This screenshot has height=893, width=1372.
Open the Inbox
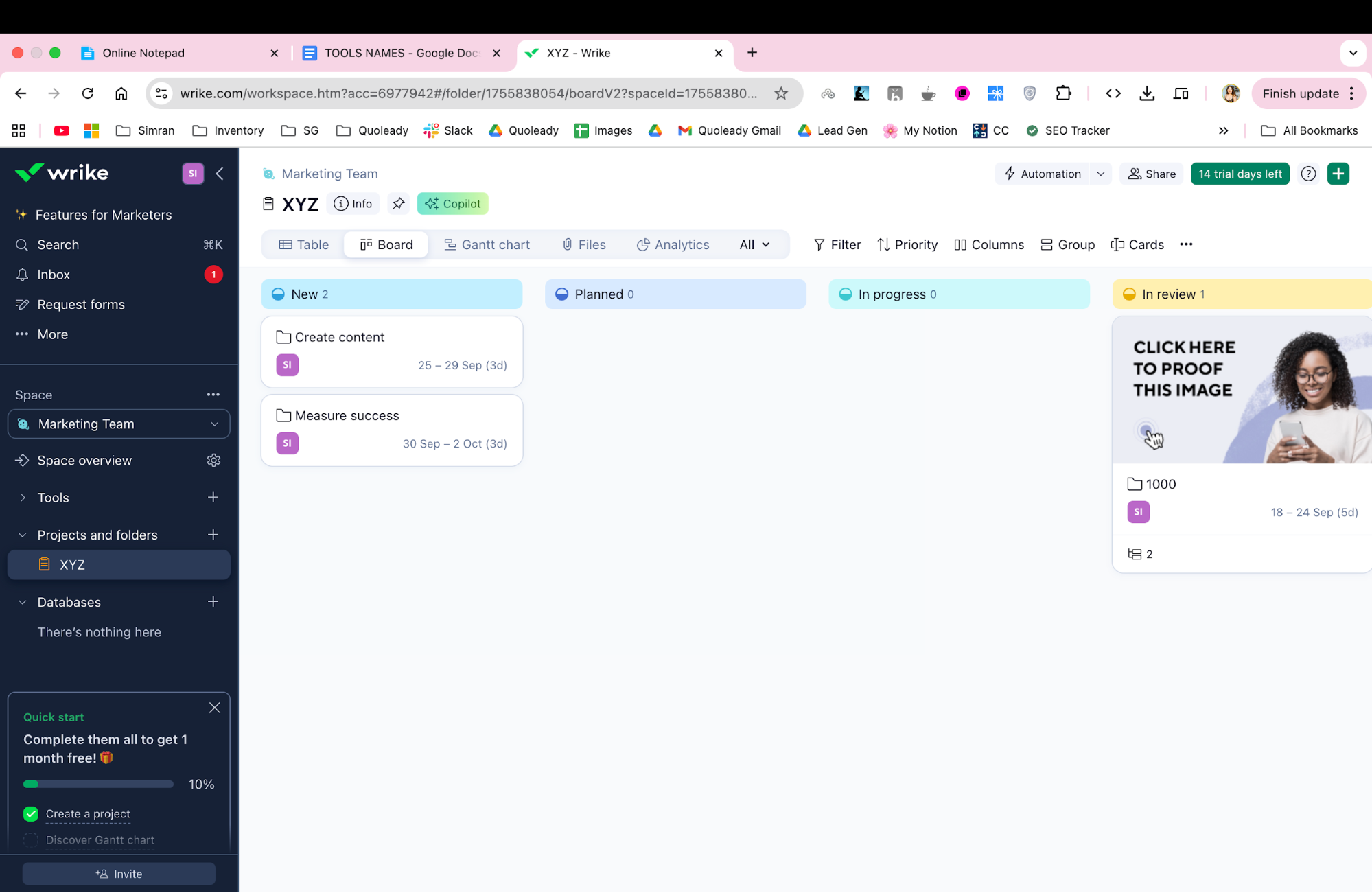54,274
